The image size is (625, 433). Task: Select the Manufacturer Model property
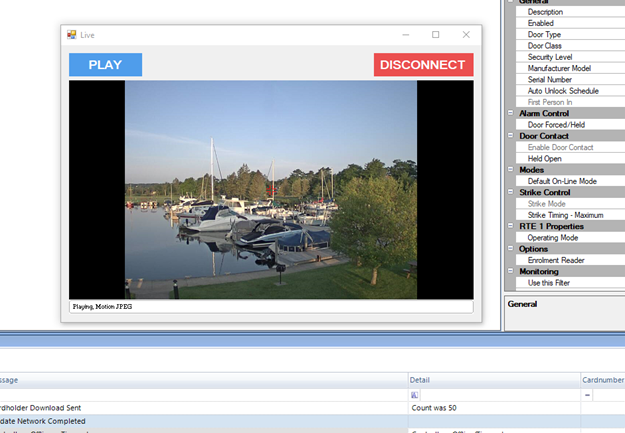pyautogui.click(x=570, y=68)
